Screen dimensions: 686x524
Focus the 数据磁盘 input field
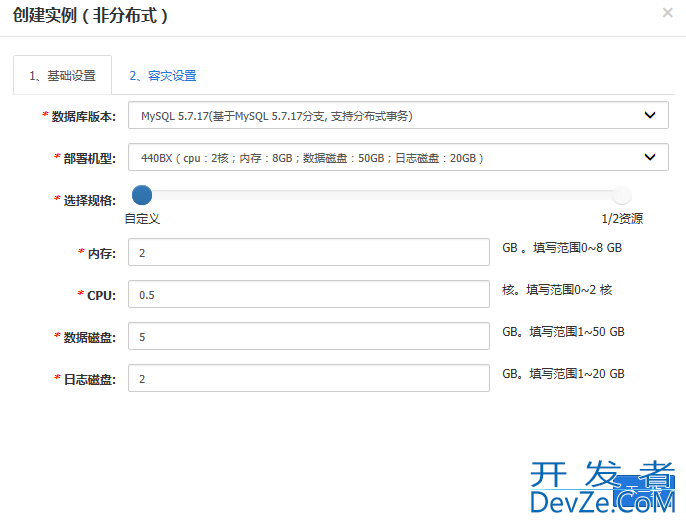(309, 336)
